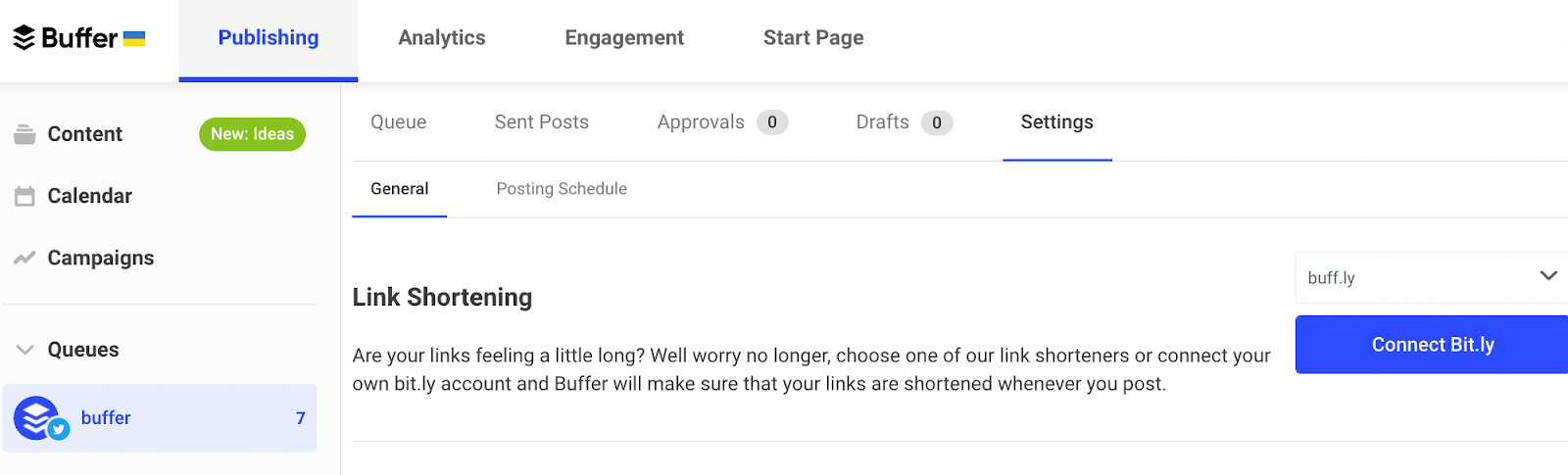Image resolution: width=1568 pixels, height=475 pixels.
Task: Click the dropdown arrow beside buff.ly
Action: pyautogui.click(x=1548, y=276)
